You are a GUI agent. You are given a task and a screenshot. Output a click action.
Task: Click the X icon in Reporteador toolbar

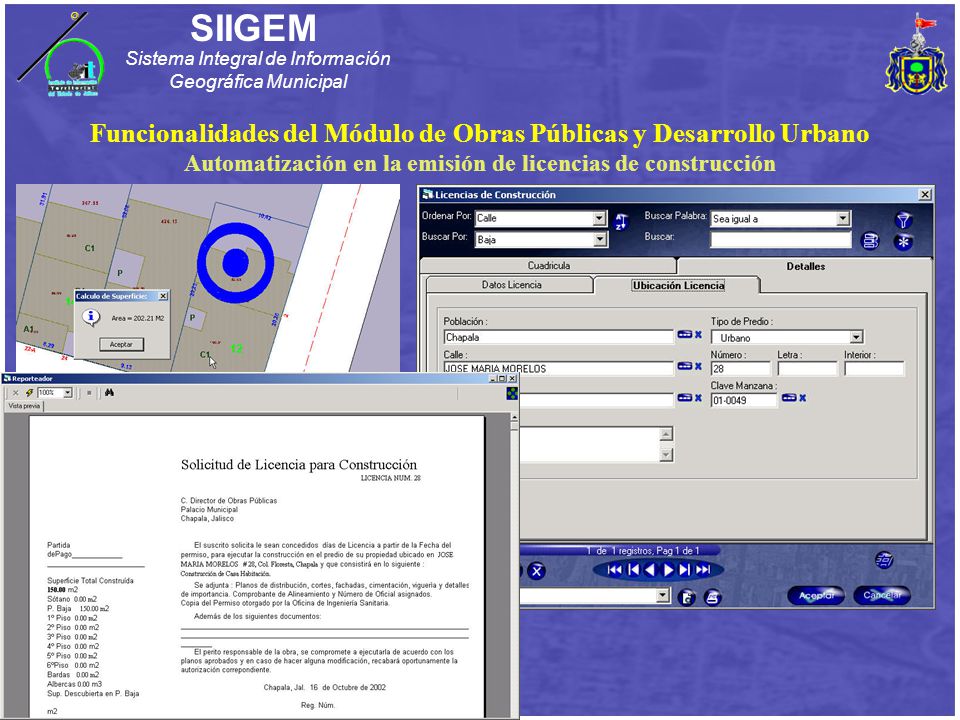[15, 392]
